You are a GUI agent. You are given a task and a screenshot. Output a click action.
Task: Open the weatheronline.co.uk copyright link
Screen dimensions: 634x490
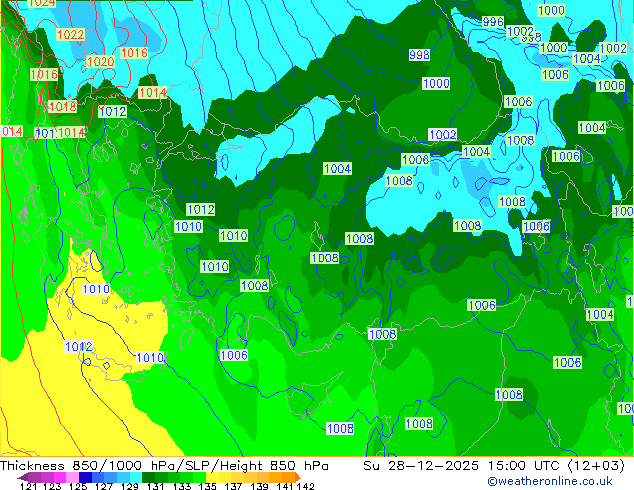coord(550,481)
